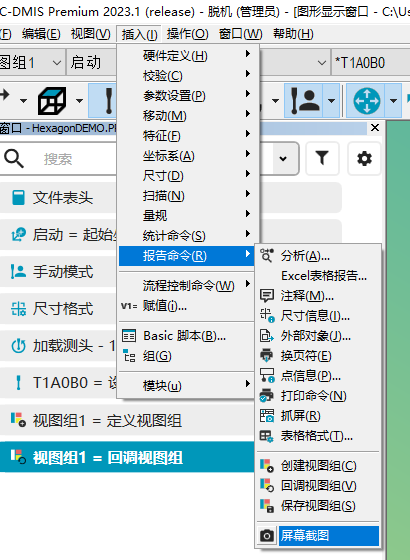Click the Basic 脚本 table icon
410x560 pixels.
coord(129,336)
